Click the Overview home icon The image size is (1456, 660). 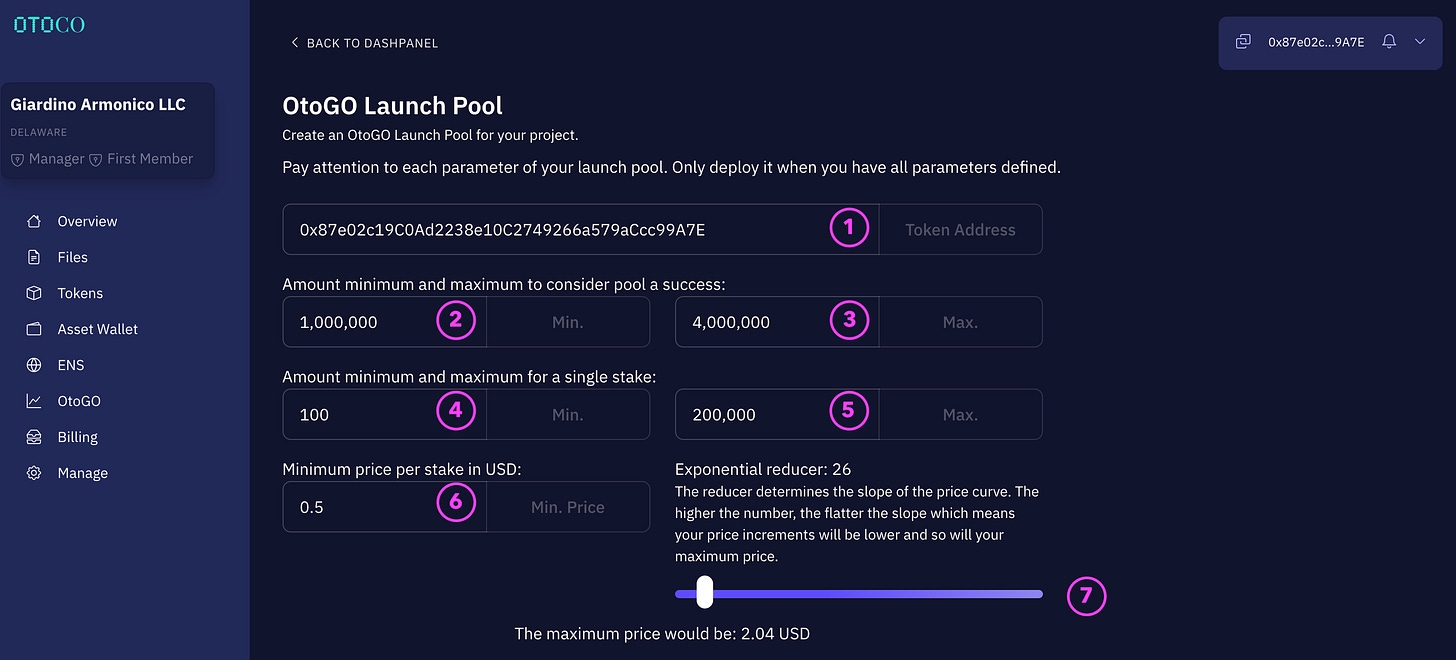pos(34,221)
